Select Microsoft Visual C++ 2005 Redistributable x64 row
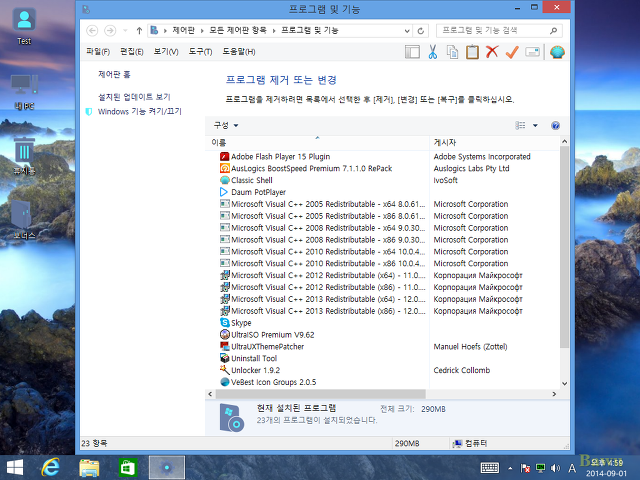 pos(322,204)
